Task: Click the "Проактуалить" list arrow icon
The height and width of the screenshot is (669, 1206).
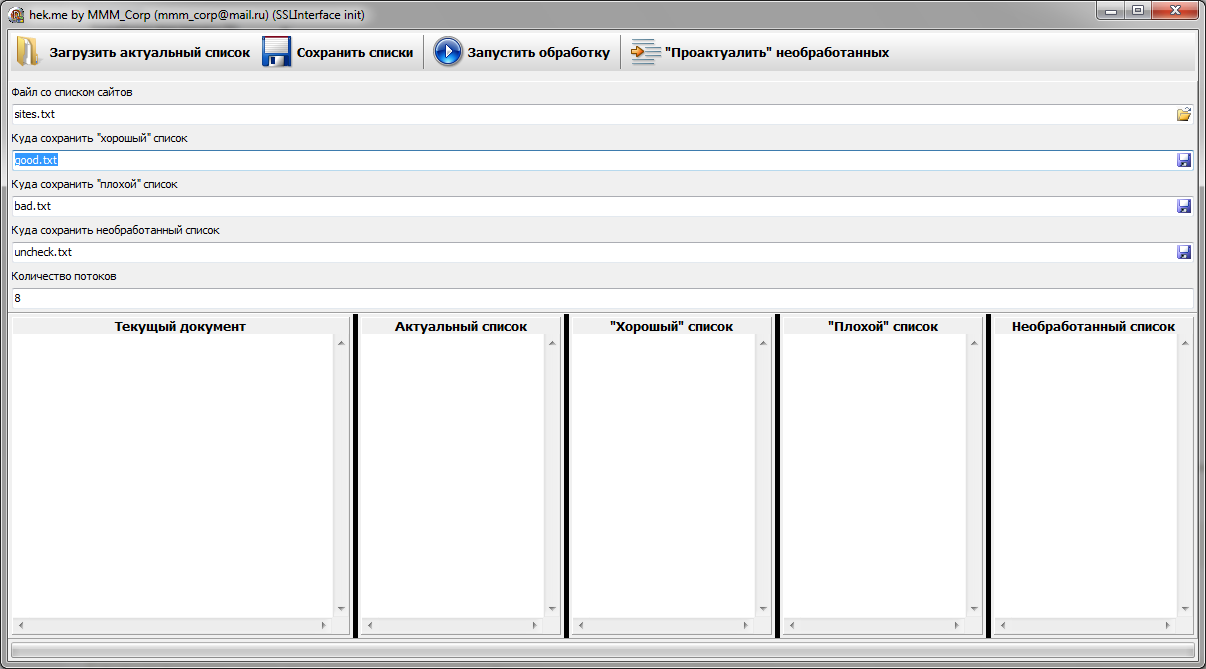Action: 646,52
